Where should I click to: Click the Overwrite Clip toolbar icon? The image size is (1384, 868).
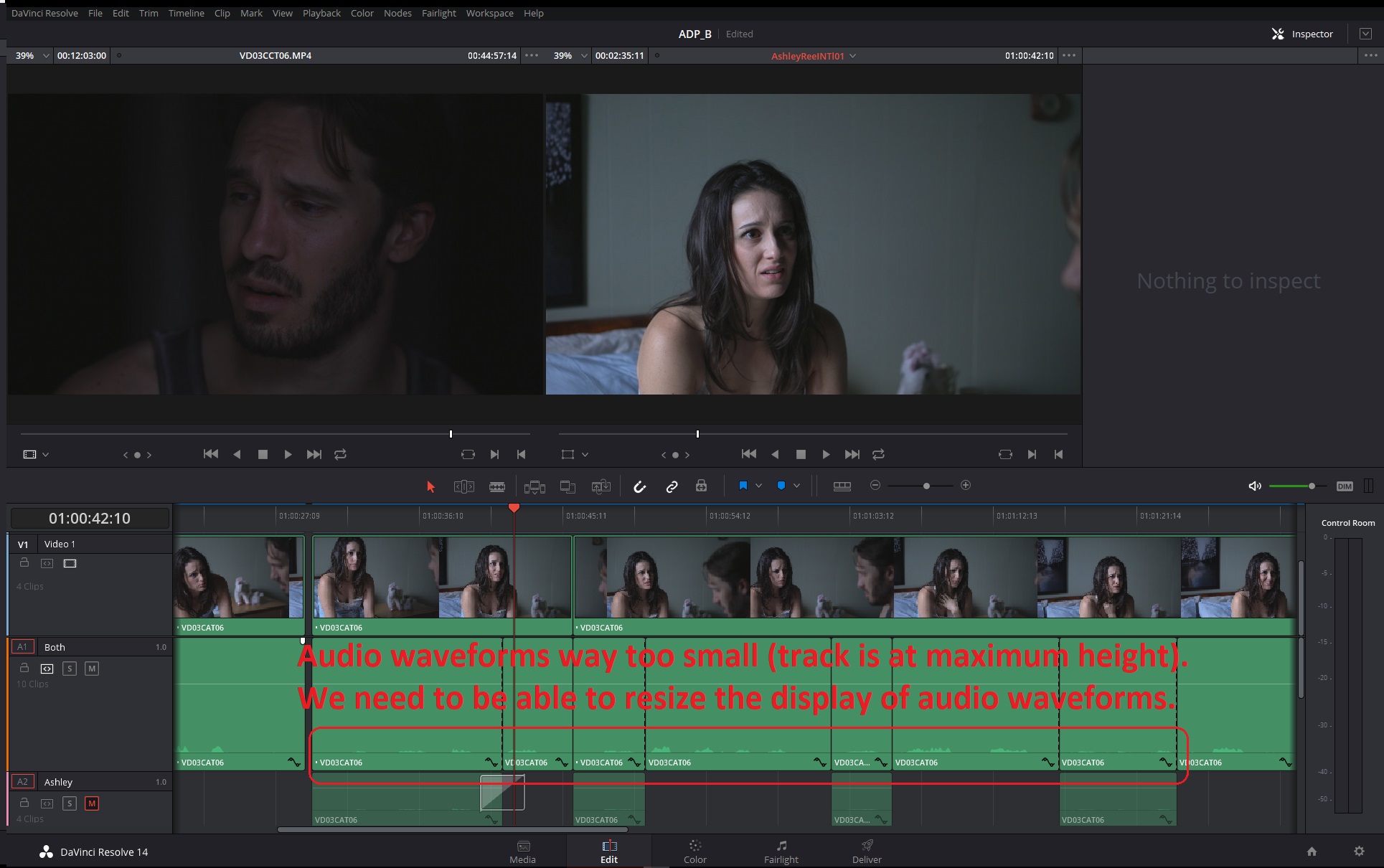tap(568, 486)
